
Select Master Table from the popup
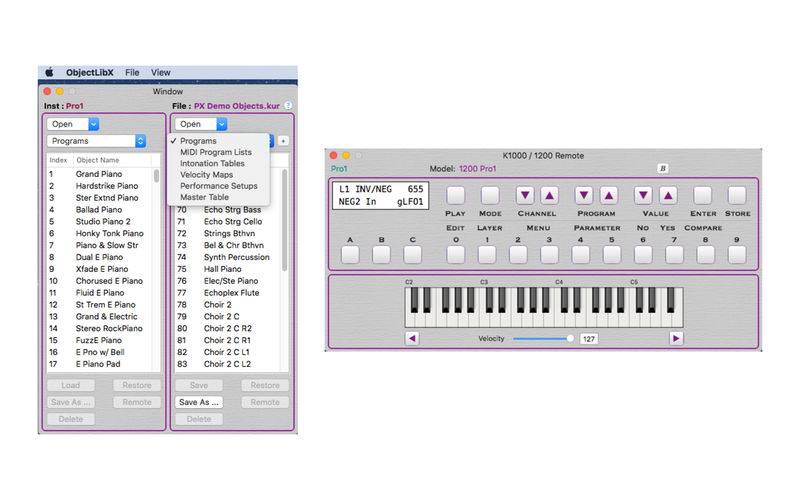click(218, 197)
